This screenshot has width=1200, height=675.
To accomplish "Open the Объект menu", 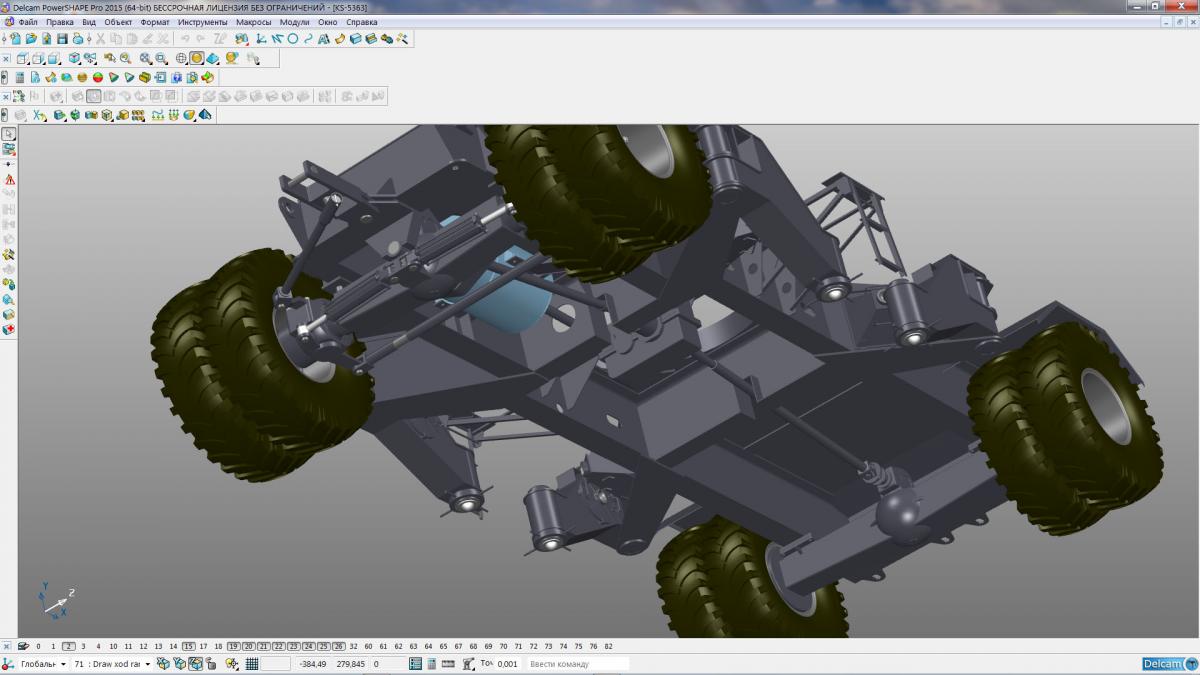I will (118, 21).
